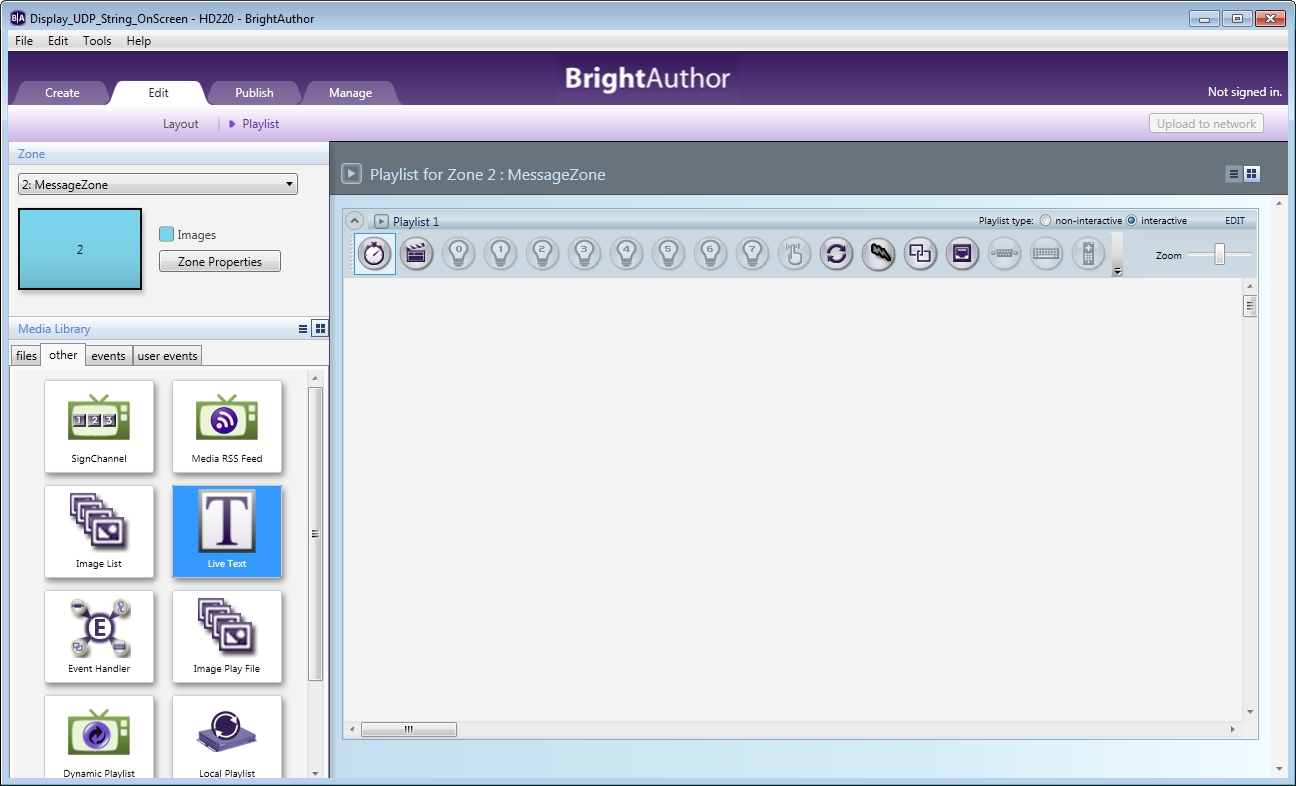The height and width of the screenshot is (786, 1296).
Task: Select the overlapping squares zone message icon
Action: (921, 254)
